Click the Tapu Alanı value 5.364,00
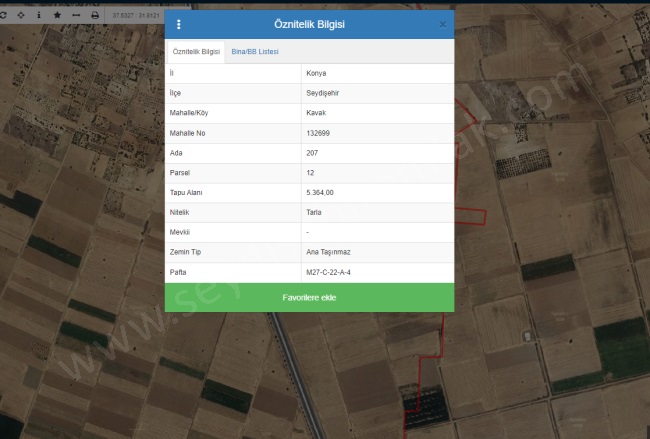 click(320, 192)
